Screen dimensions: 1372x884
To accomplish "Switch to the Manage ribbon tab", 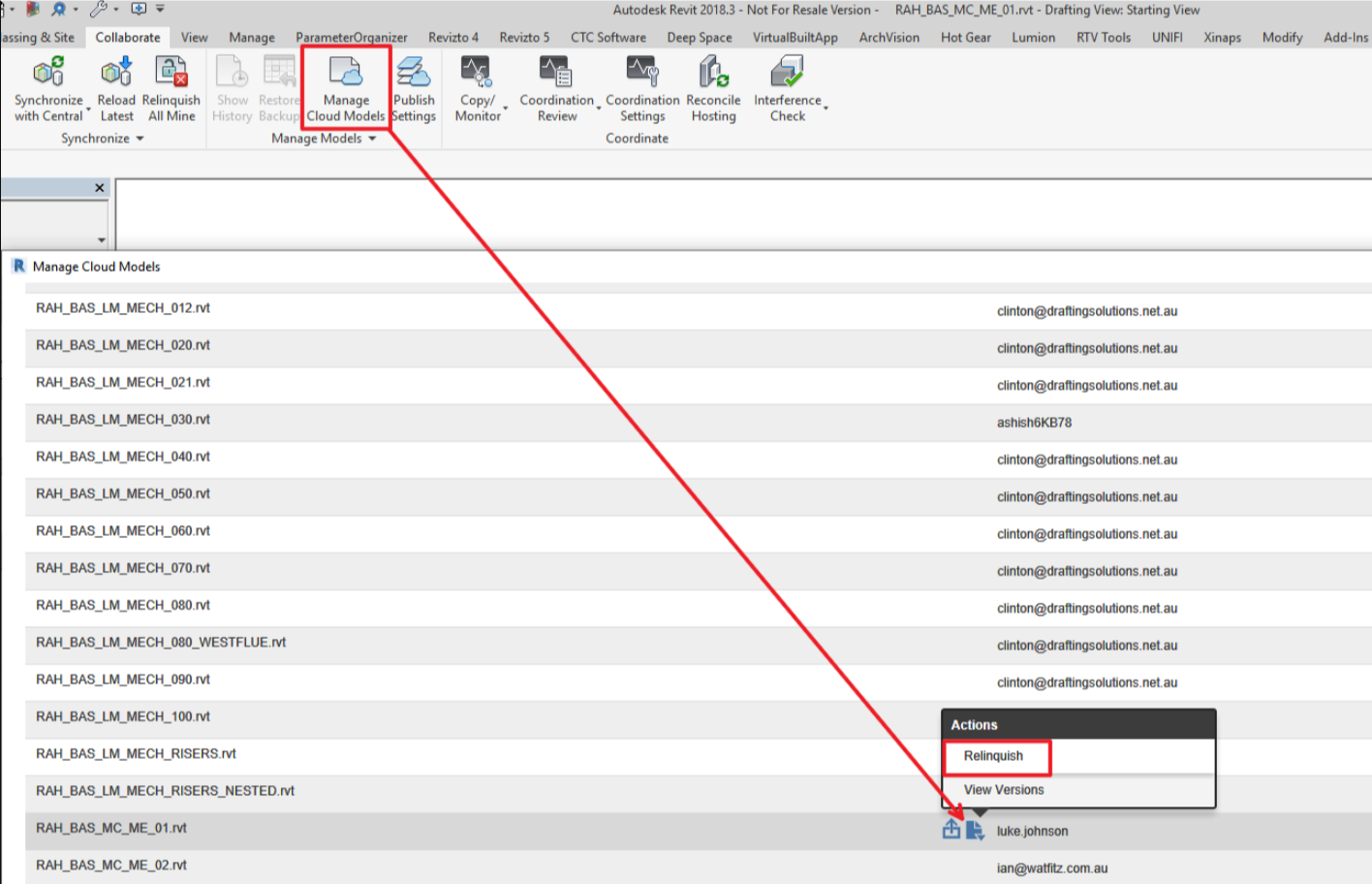I will pyautogui.click(x=251, y=37).
